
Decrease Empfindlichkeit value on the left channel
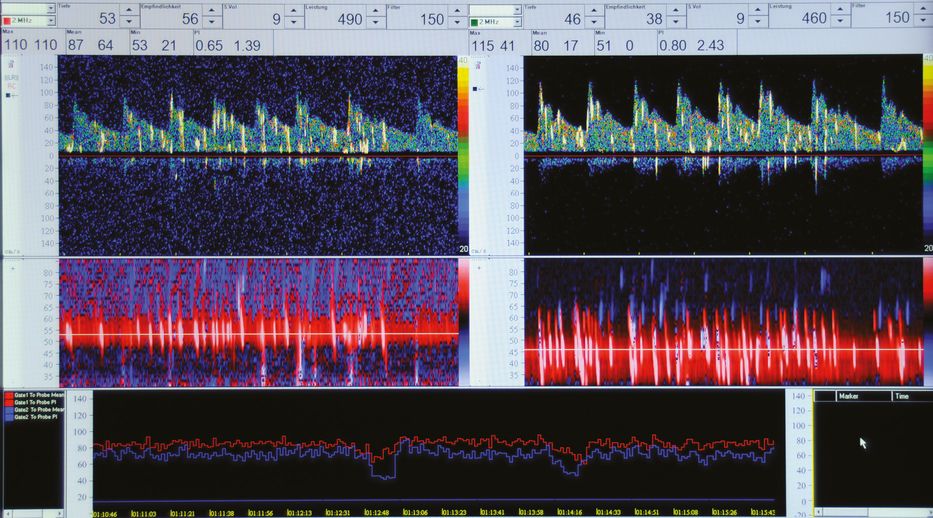click(x=213, y=22)
